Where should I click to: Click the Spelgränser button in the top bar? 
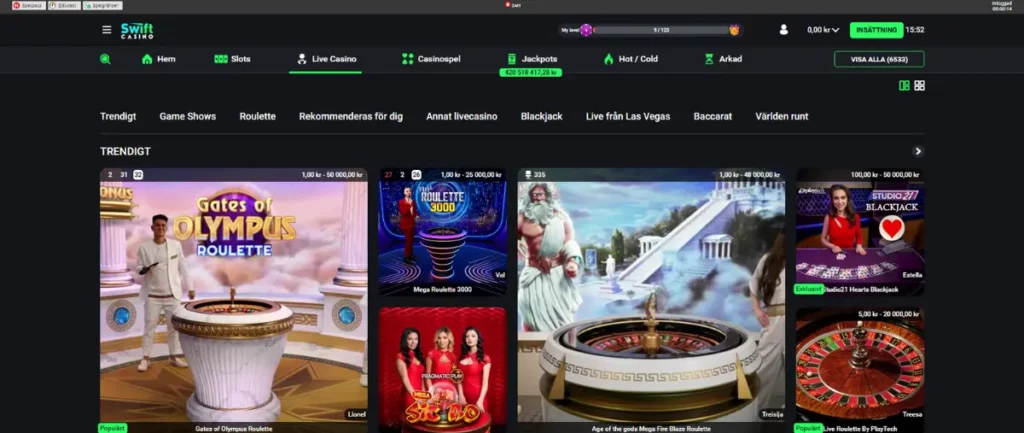click(x=103, y=5)
